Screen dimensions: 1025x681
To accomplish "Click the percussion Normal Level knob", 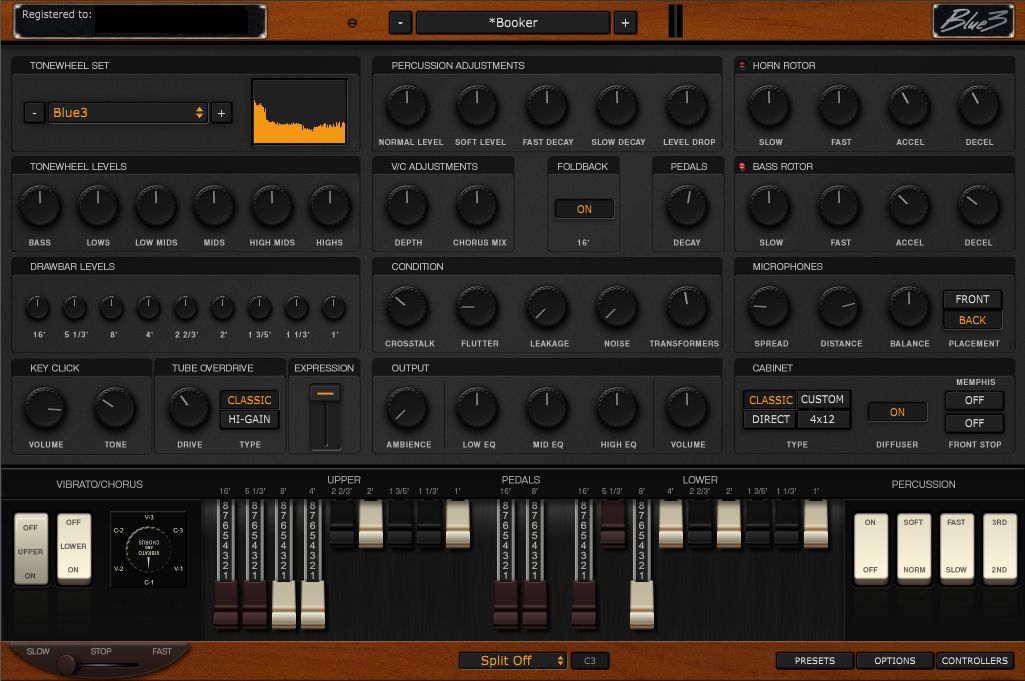I will click(x=407, y=107).
